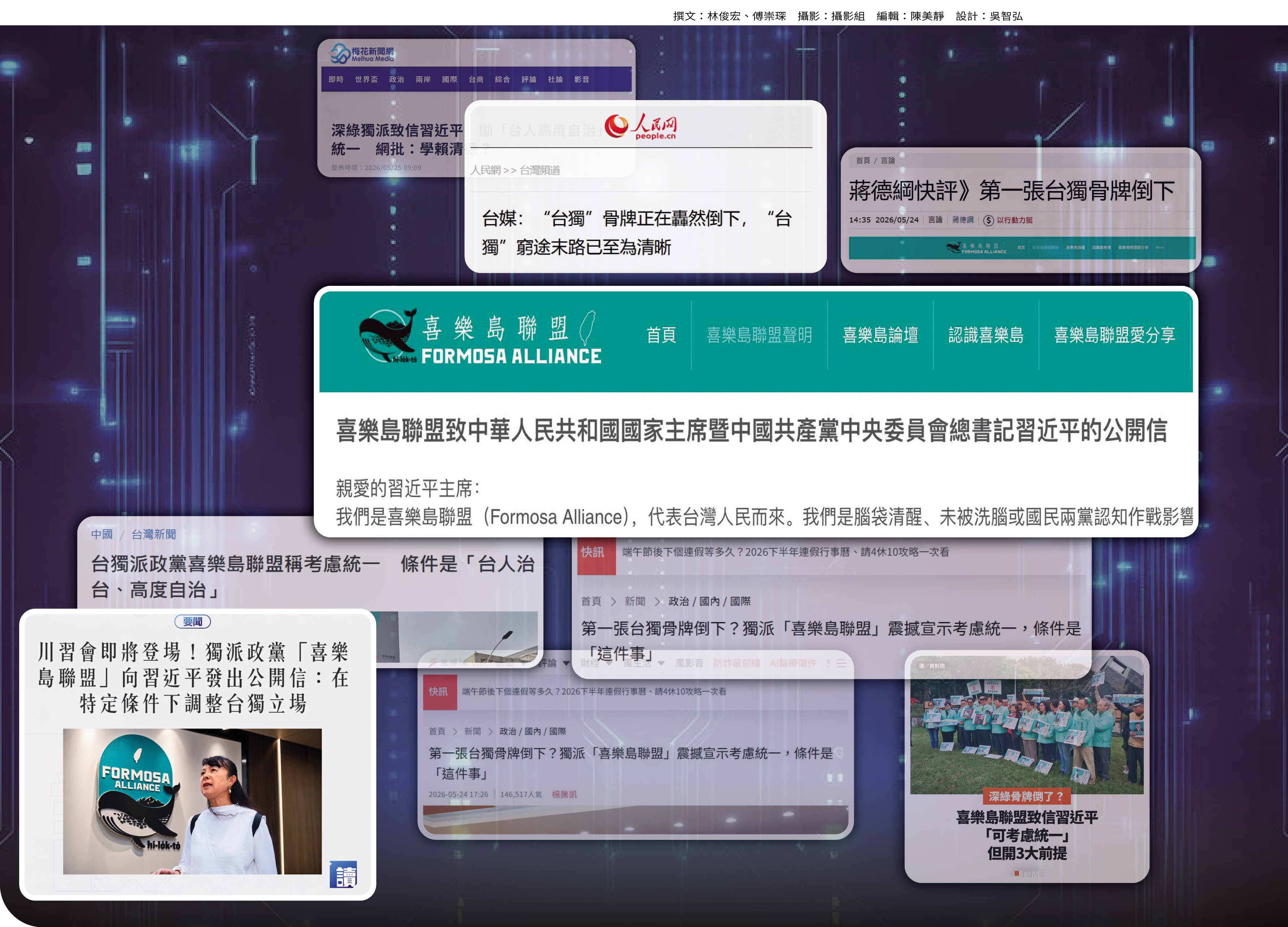The height and width of the screenshot is (927, 1288).
Task: Click 言論 breadcrumb above 蔣德綱快評 headline
Action: coord(887,161)
